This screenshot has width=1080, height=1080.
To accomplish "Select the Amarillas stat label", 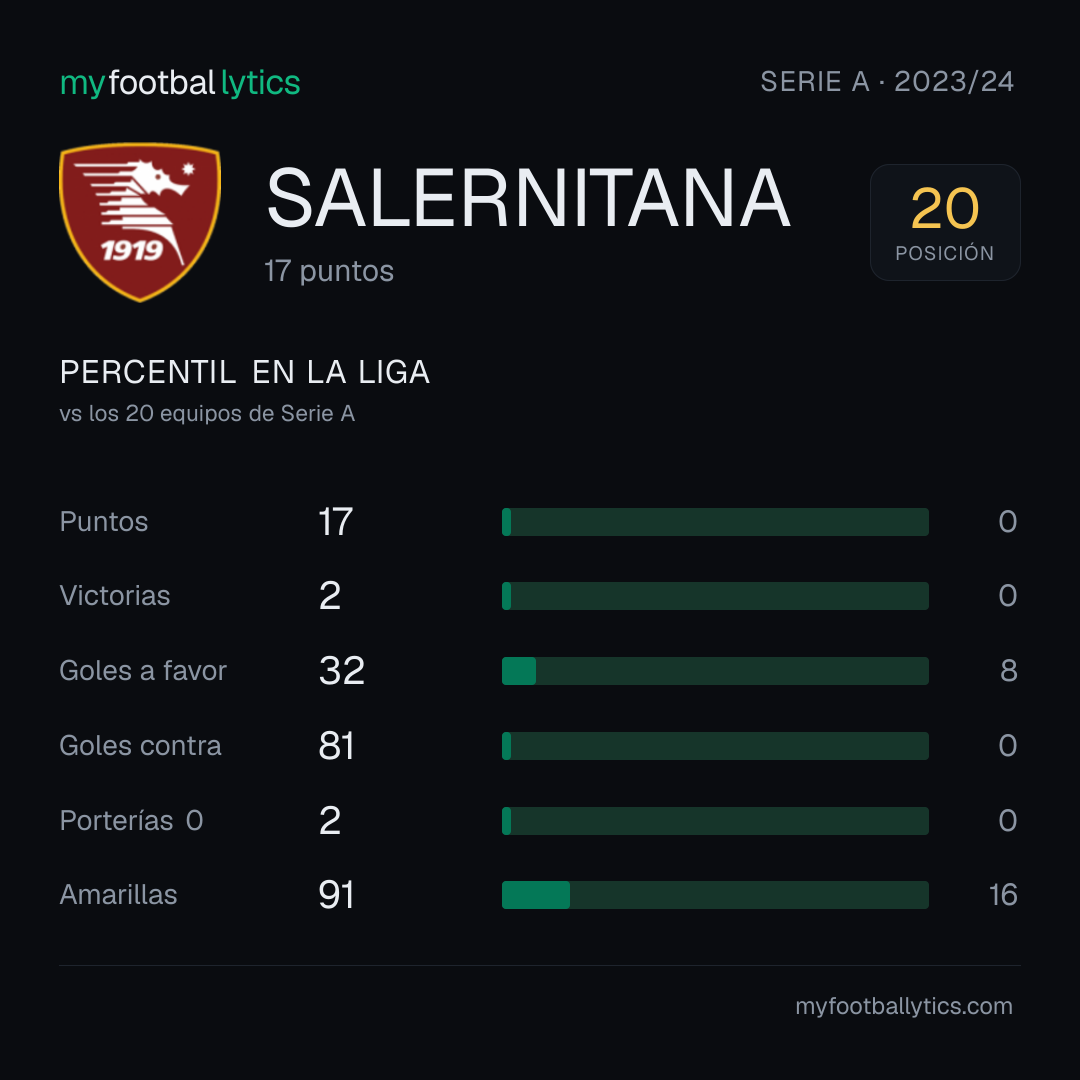I will 118,895.
